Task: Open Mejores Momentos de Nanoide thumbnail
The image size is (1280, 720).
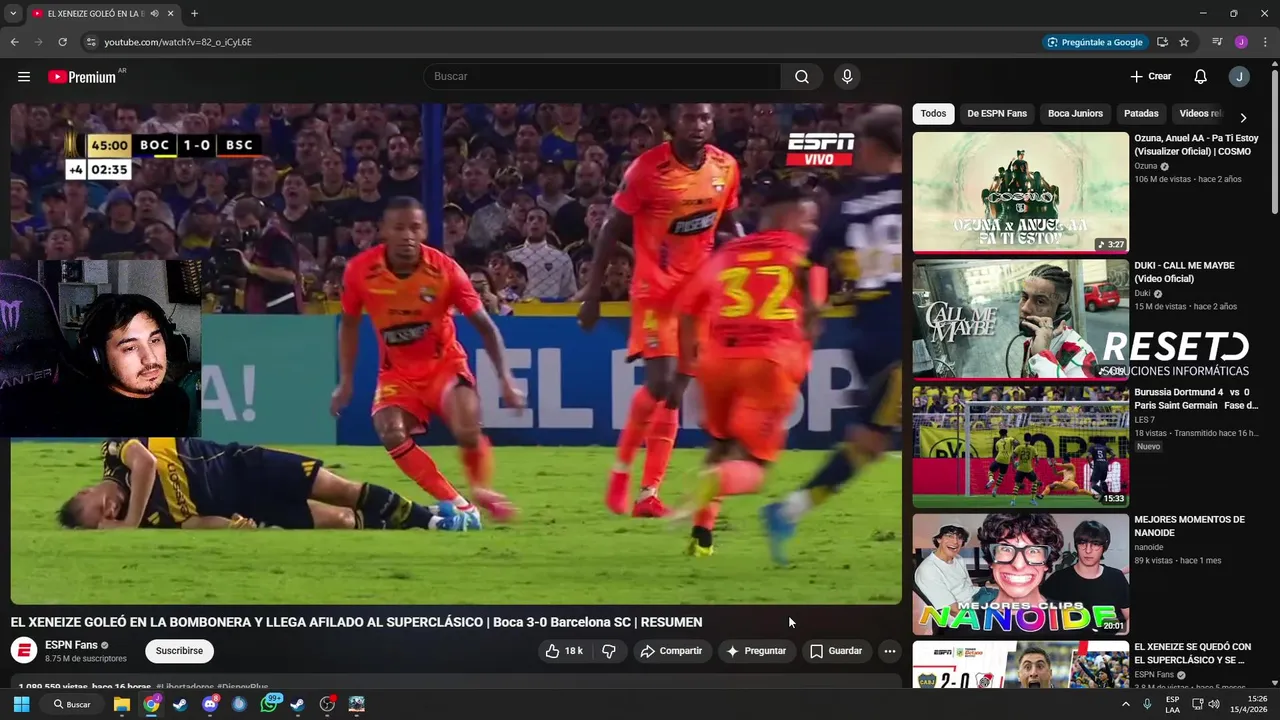Action: click(1020, 574)
